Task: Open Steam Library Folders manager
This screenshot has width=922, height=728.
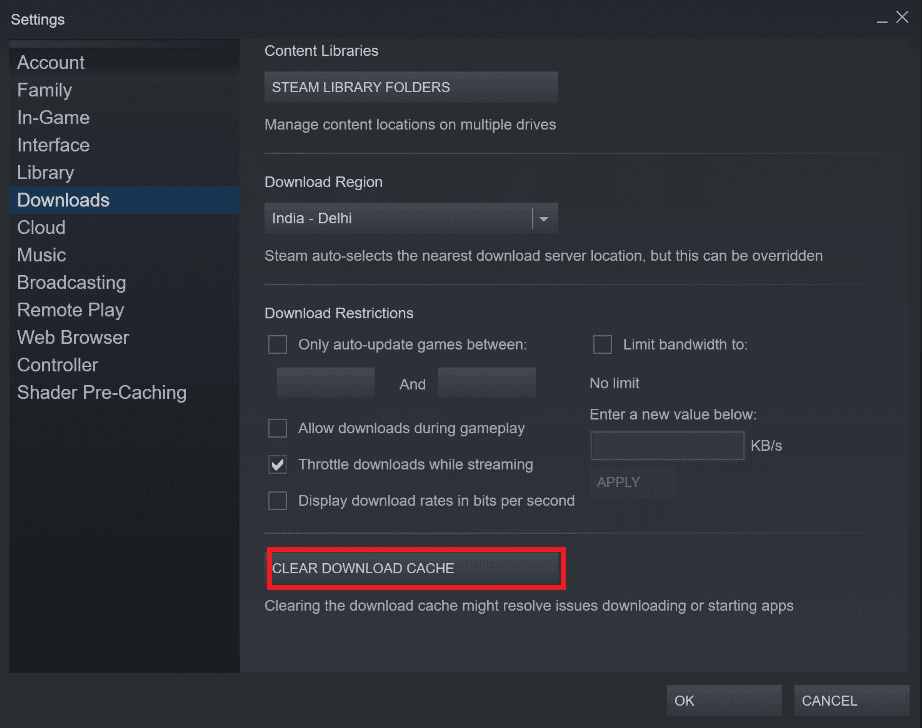Action: tap(410, 87)
